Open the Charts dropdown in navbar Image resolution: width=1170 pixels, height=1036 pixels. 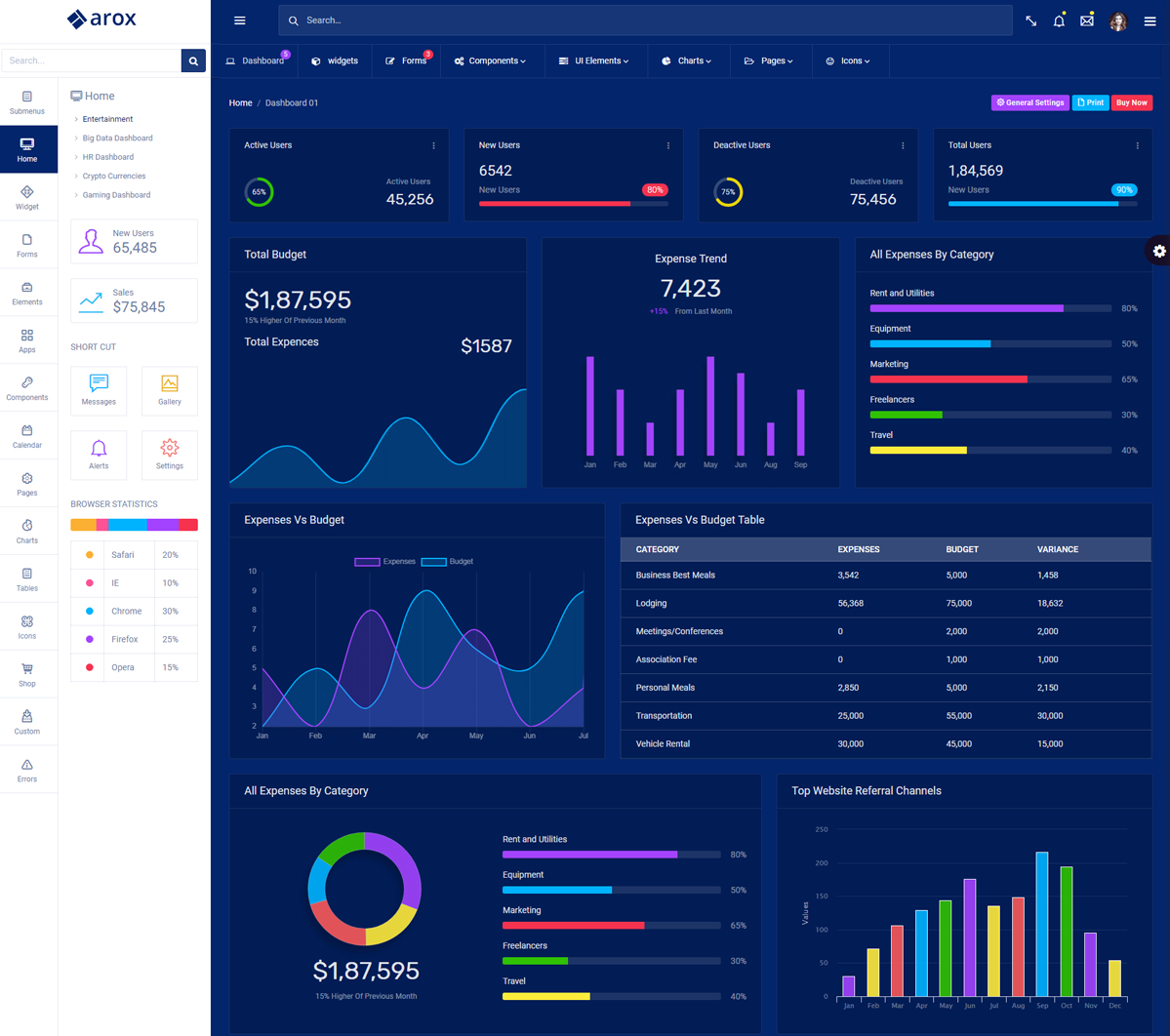point(687,60)
